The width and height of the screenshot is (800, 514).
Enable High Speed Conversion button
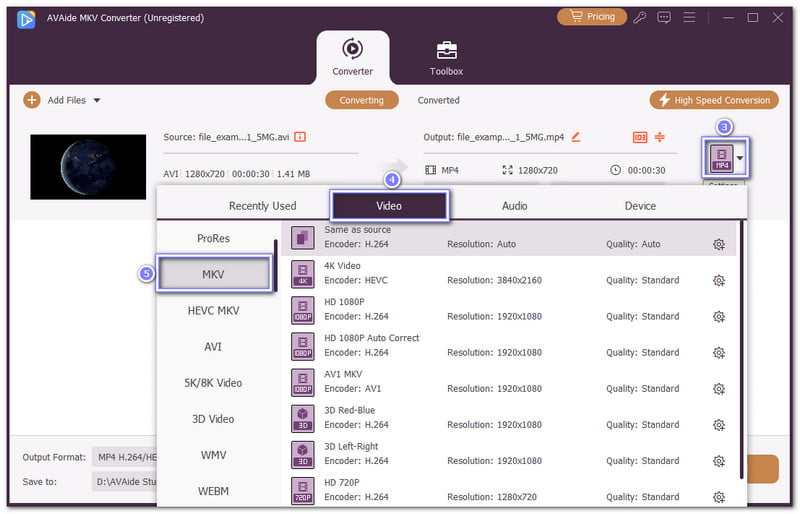pos(714,100)
